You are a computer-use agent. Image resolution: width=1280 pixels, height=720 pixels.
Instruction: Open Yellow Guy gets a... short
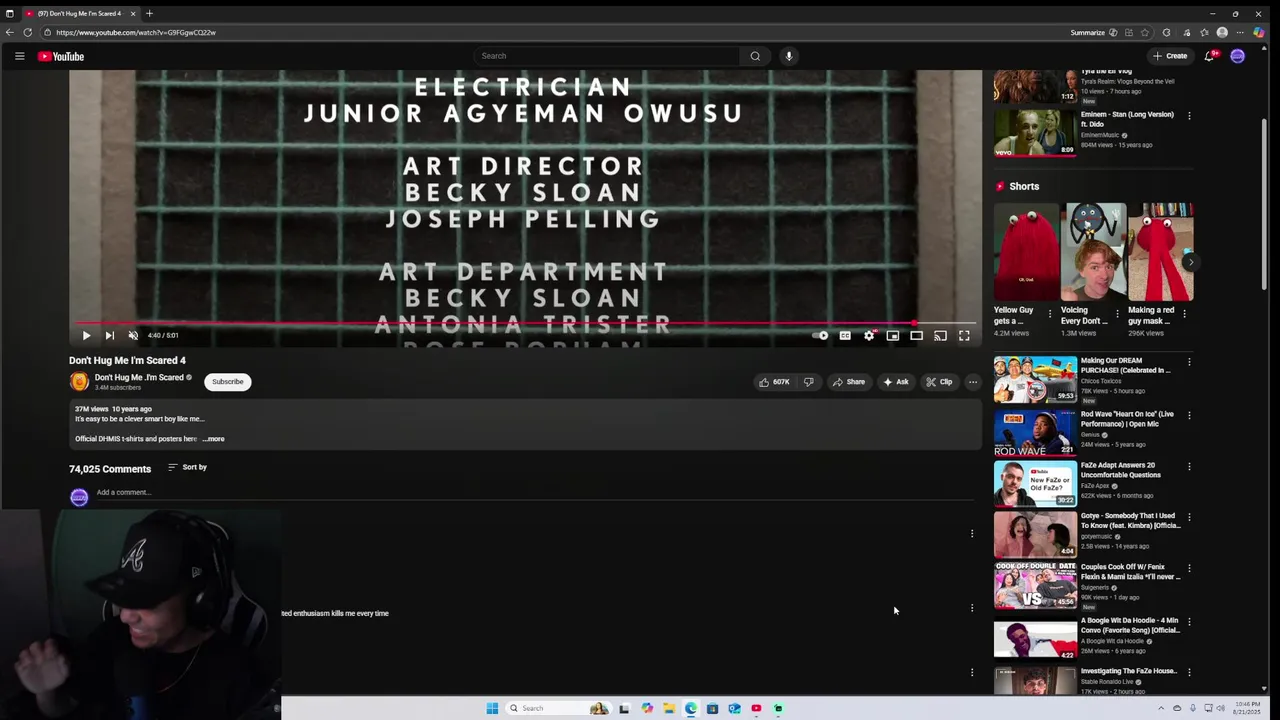[1026, 252]
